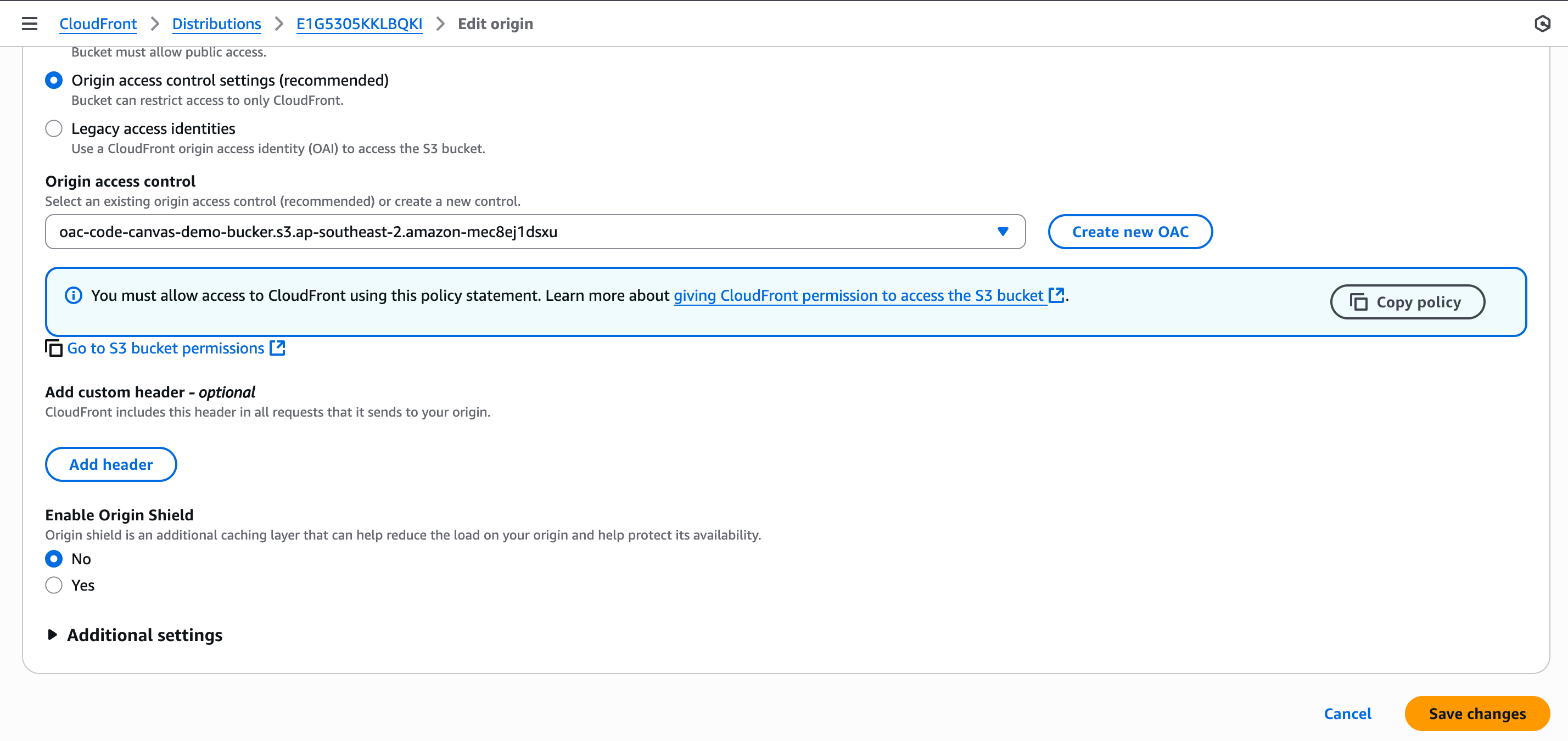Go to the CloudFront breadcrumb
This screenshot has width=1568, height=741.
click(98, 24)
